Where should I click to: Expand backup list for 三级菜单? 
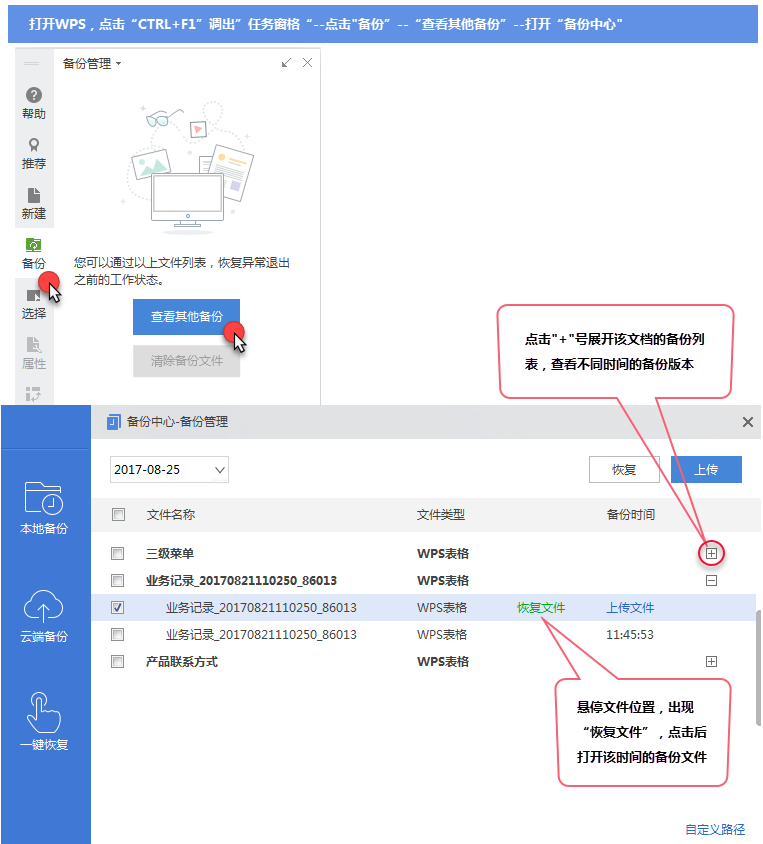coord(711,553)
